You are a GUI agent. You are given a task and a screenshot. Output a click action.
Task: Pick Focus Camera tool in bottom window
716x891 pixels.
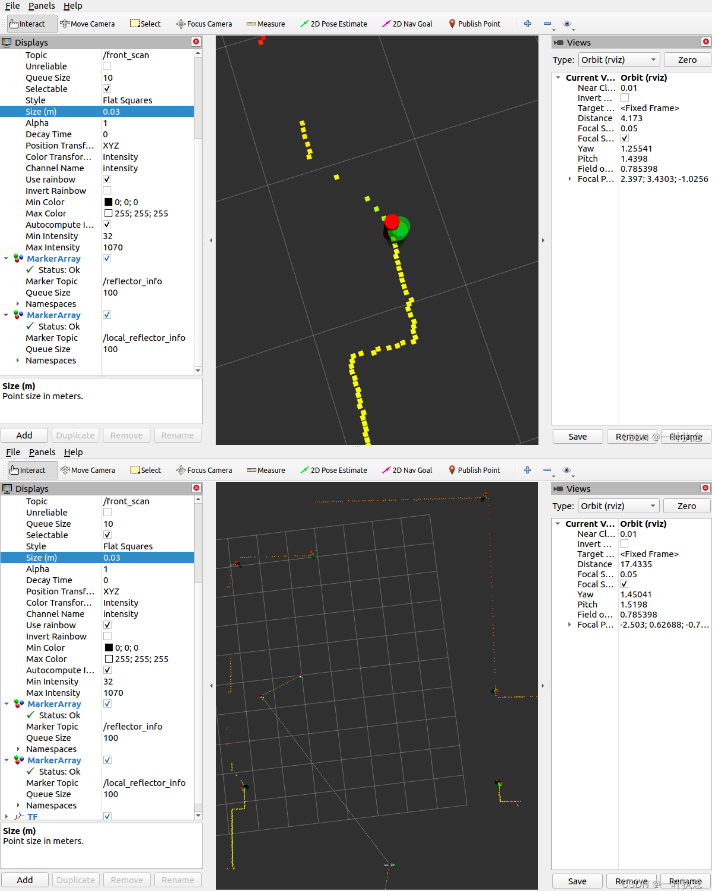(x=204, y=470)
